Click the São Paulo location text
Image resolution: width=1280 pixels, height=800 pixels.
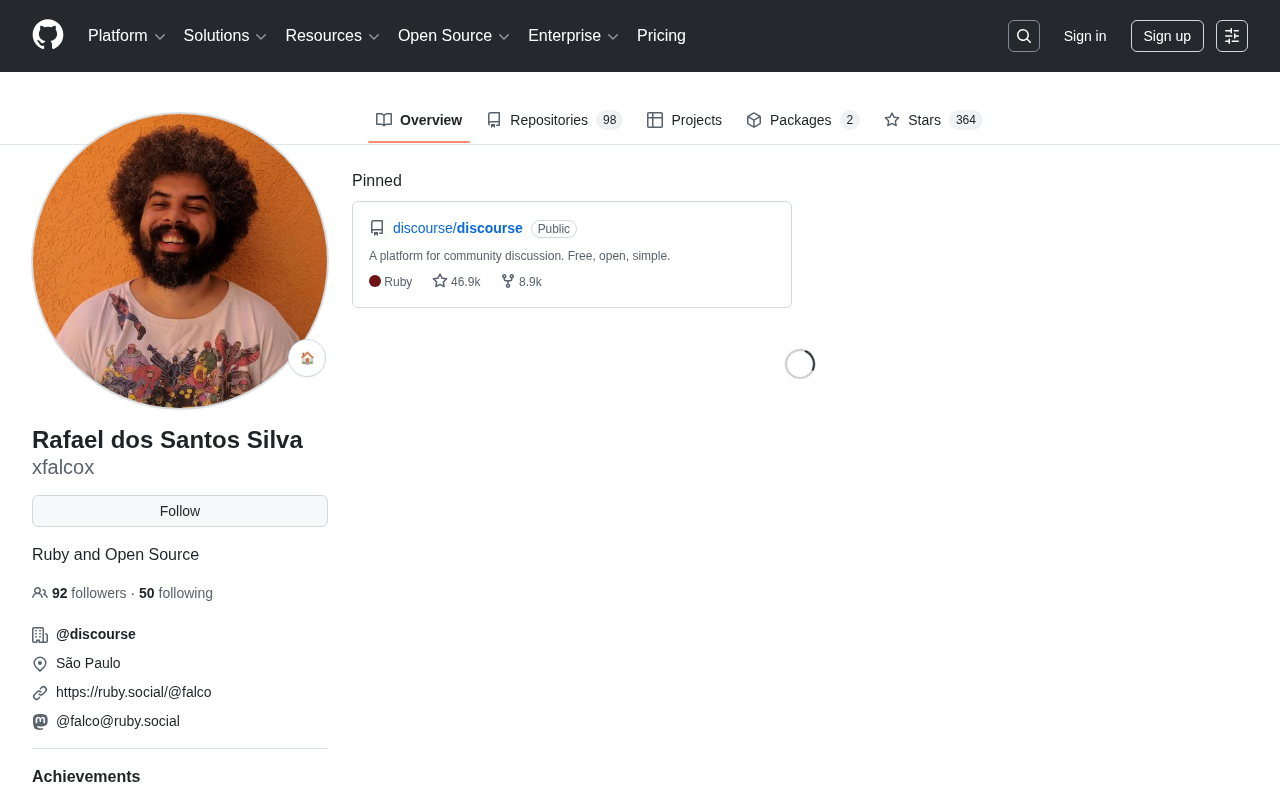click(88, 663)
